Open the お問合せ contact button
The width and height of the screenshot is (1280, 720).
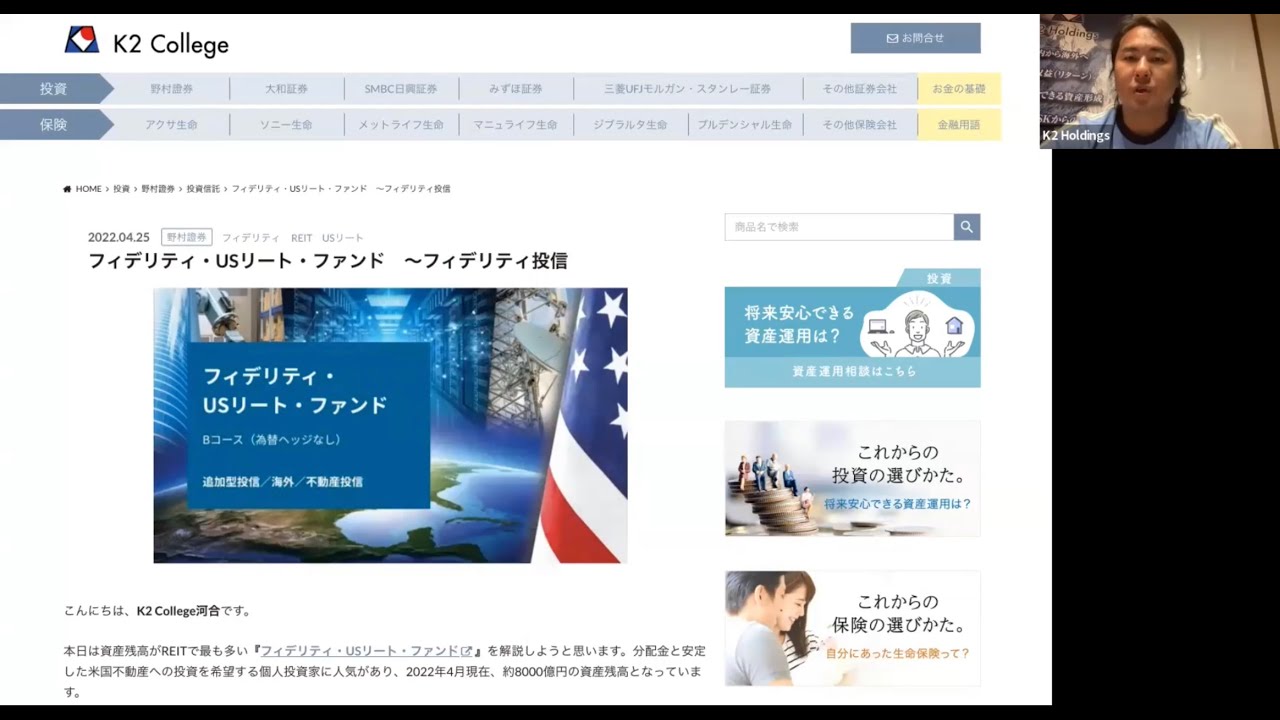pyautogui.click(x=915, y=38)
